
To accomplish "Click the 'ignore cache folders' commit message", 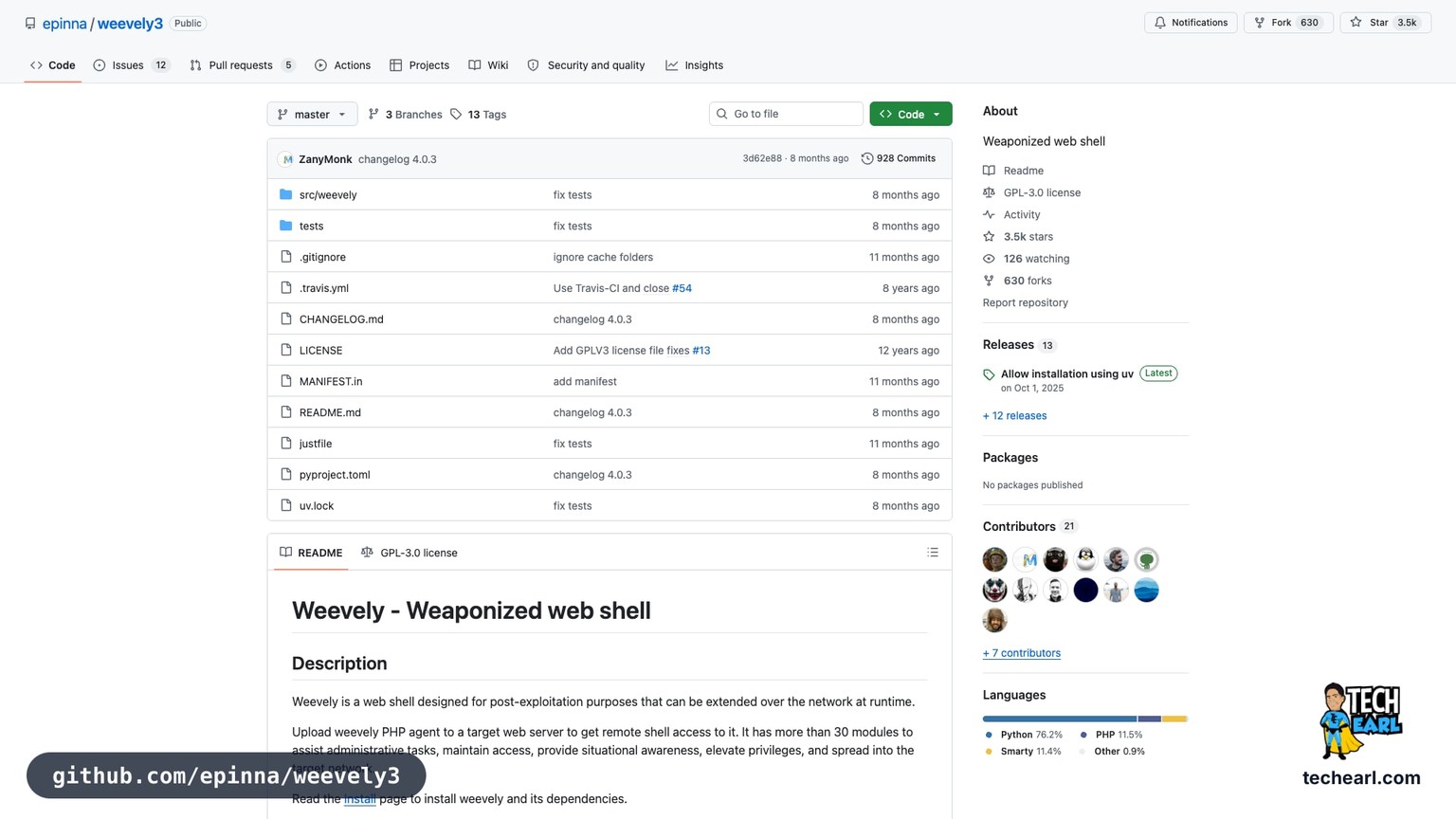I will [603, 257].
